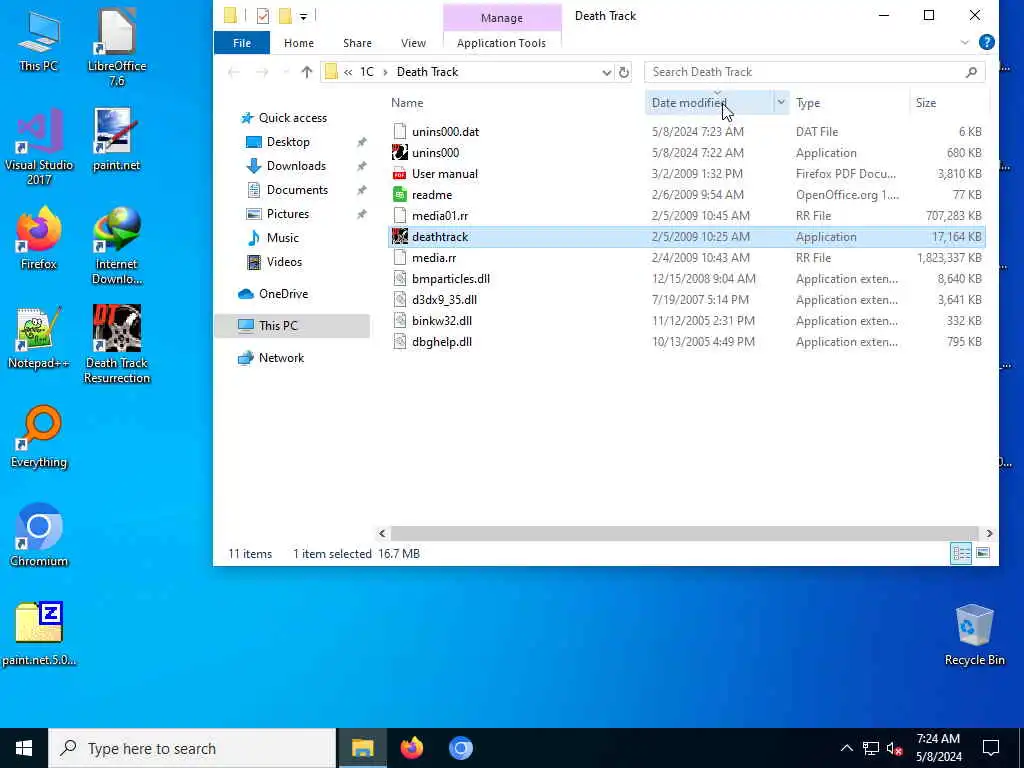Click the taskbar search box
Screen dimensions: 1024x768
pyautogui.click(x=192, y=748)
